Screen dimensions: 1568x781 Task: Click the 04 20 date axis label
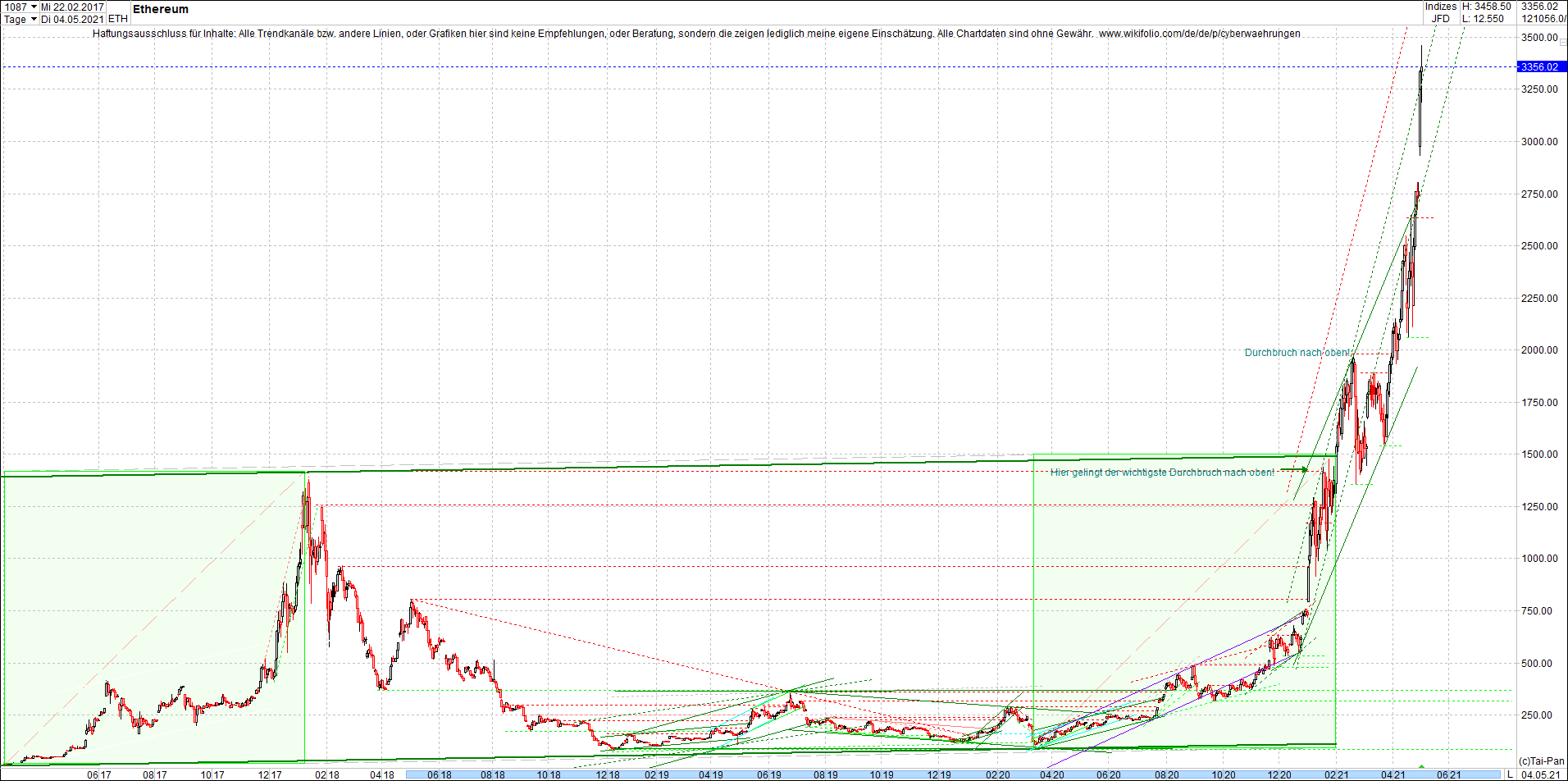click(x=1052, y=774)
